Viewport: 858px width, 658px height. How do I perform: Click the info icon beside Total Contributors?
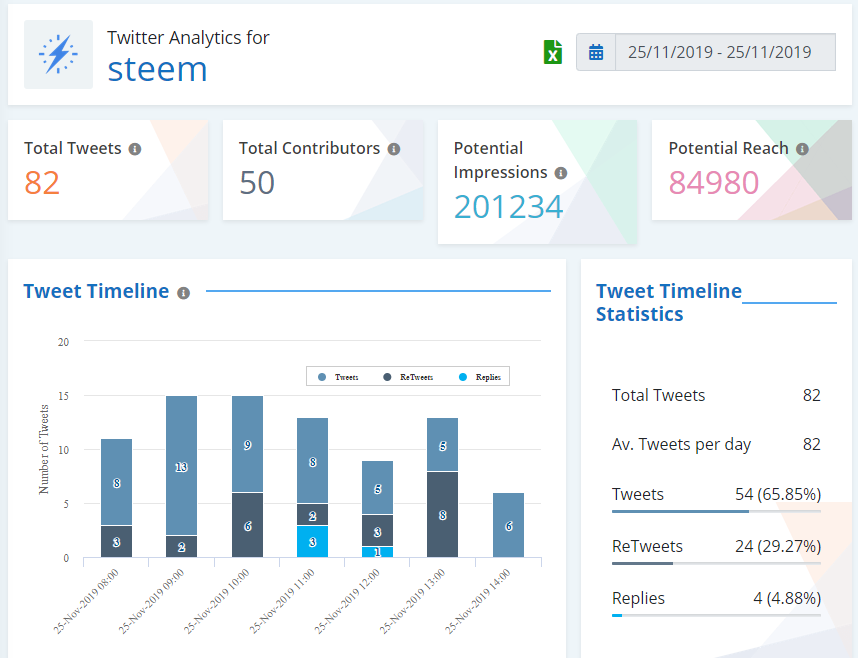coord(394,149)
